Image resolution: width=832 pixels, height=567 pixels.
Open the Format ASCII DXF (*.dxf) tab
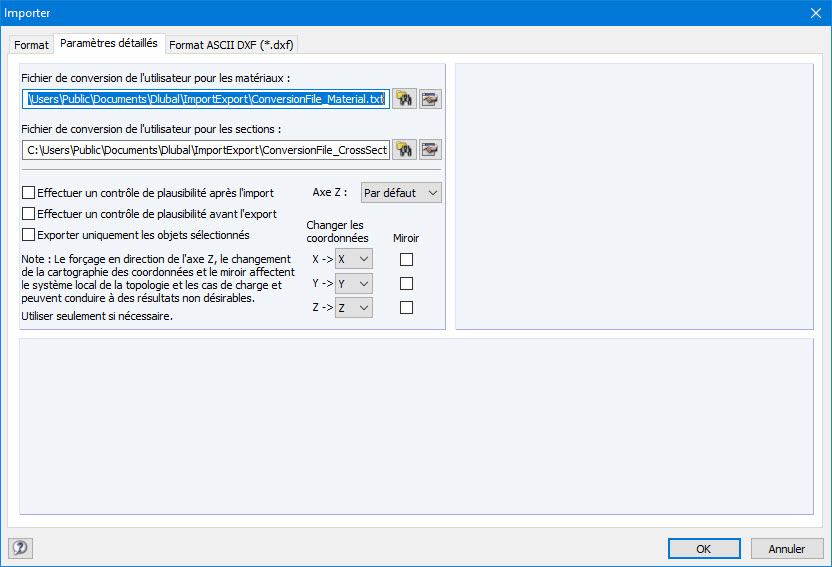coord(231,45)
